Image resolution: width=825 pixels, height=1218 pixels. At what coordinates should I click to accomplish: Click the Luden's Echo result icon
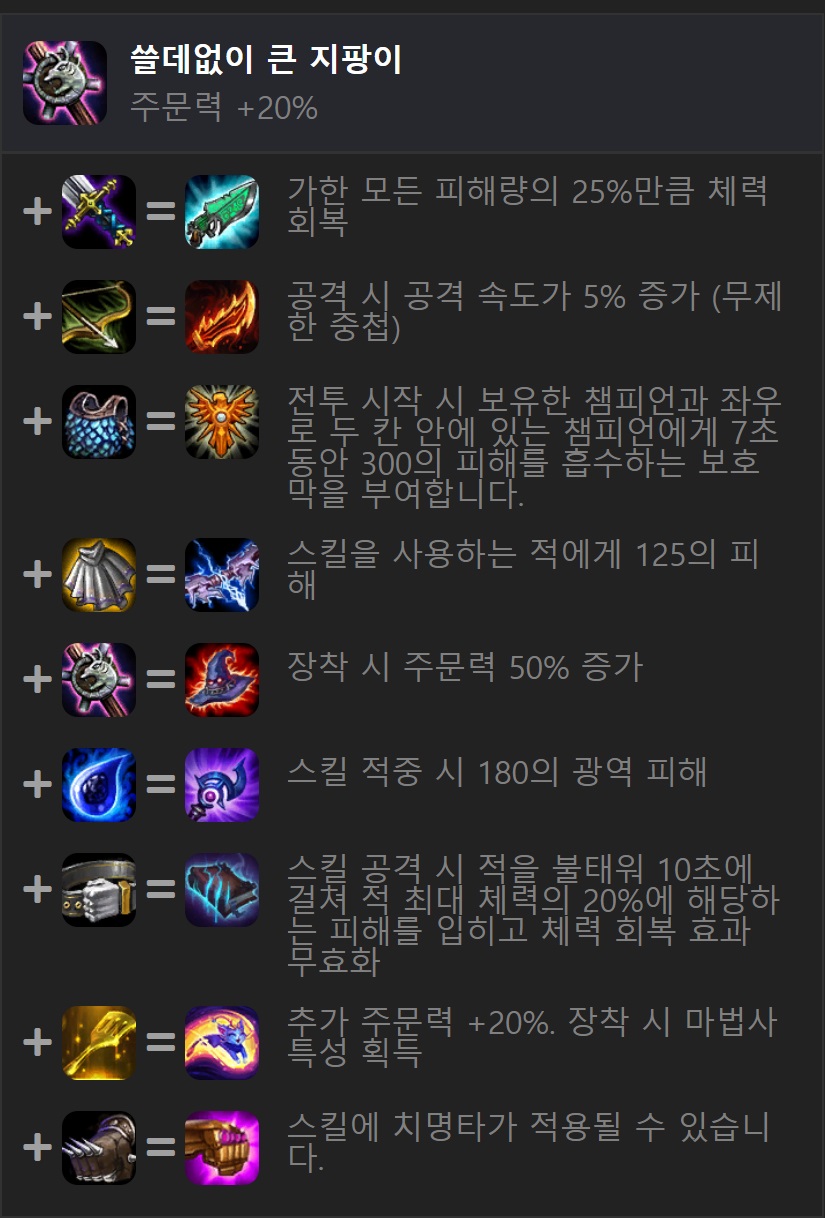point(222,785)
